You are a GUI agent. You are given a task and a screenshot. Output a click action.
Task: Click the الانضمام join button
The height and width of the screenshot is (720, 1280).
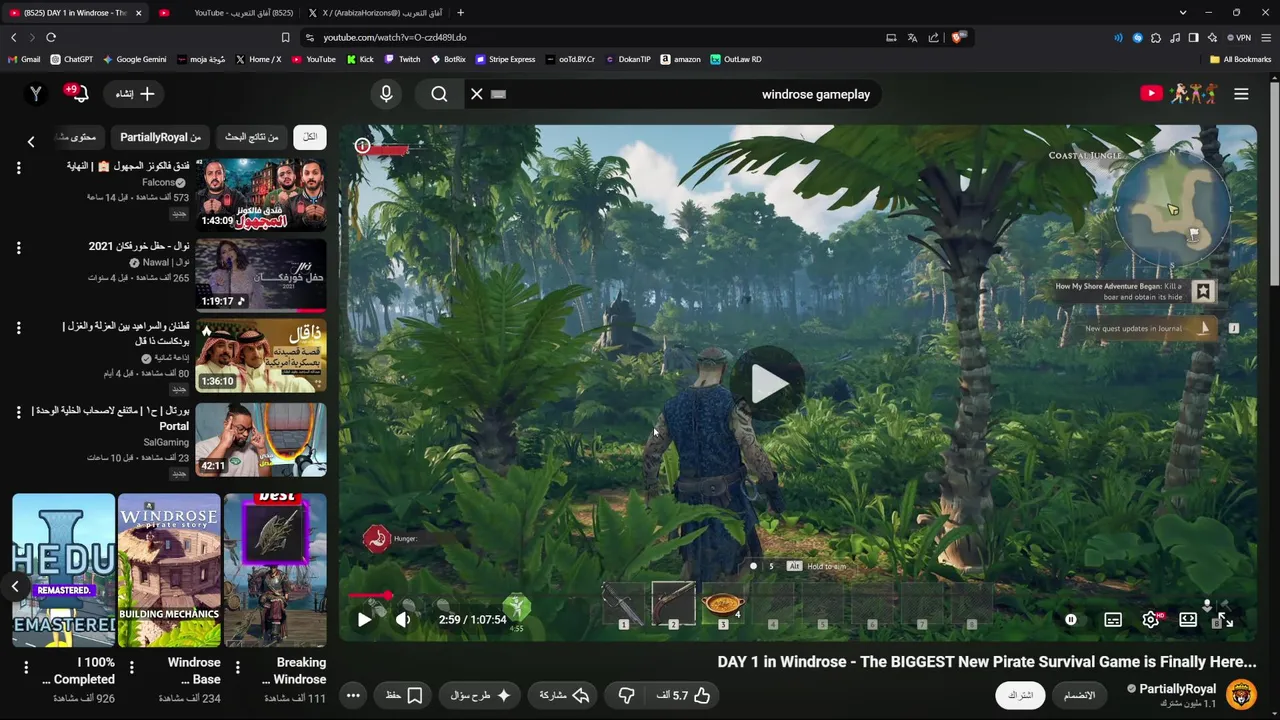pos(1079,695)
